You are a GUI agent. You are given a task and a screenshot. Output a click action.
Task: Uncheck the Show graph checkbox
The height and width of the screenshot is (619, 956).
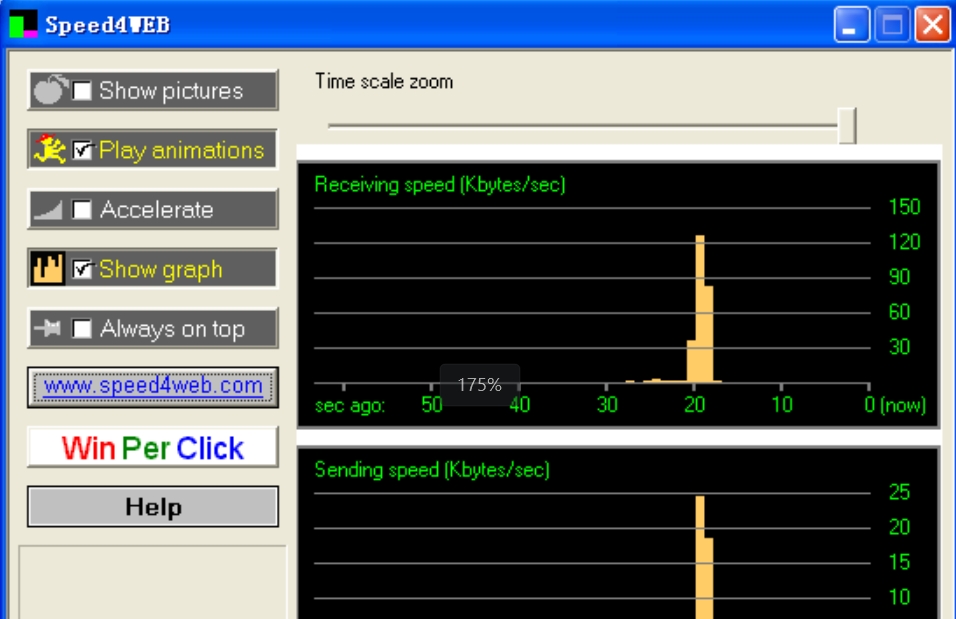(x=82, y=270)
